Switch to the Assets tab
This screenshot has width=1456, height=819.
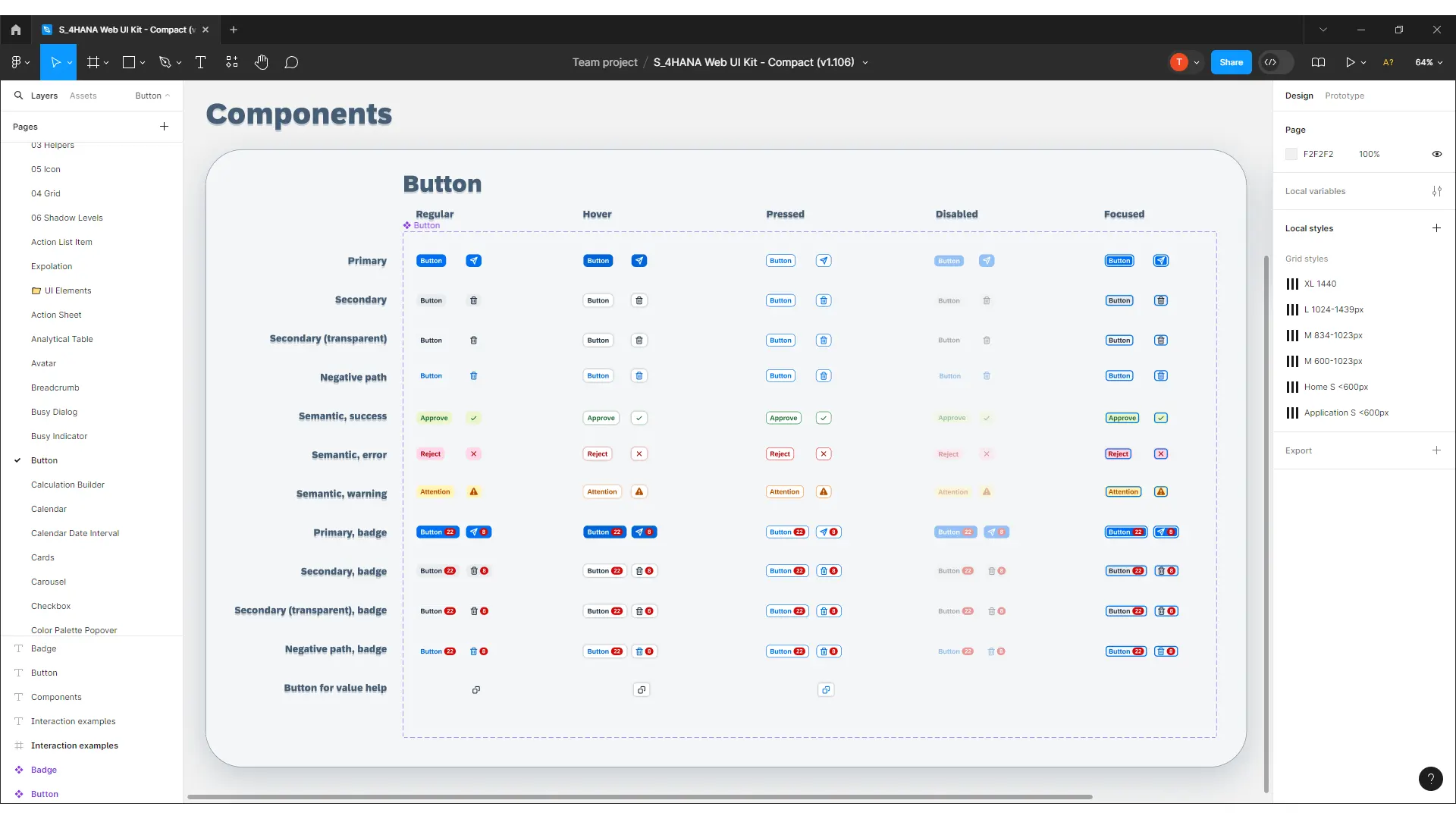(83, 96)
